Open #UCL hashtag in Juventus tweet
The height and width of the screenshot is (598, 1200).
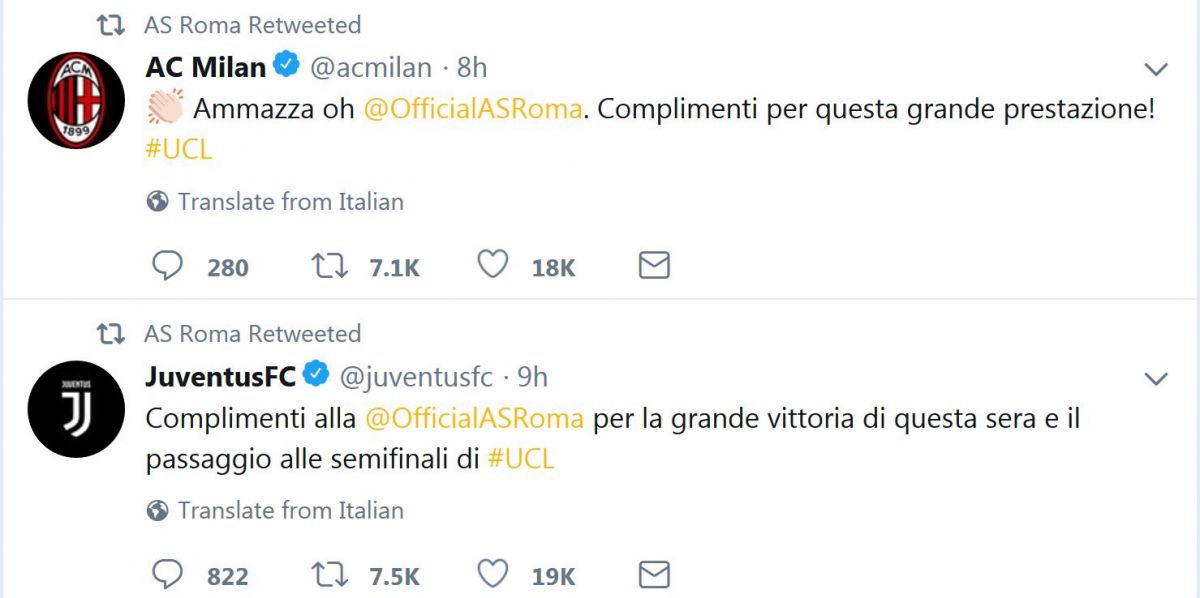tap(521, 459)
